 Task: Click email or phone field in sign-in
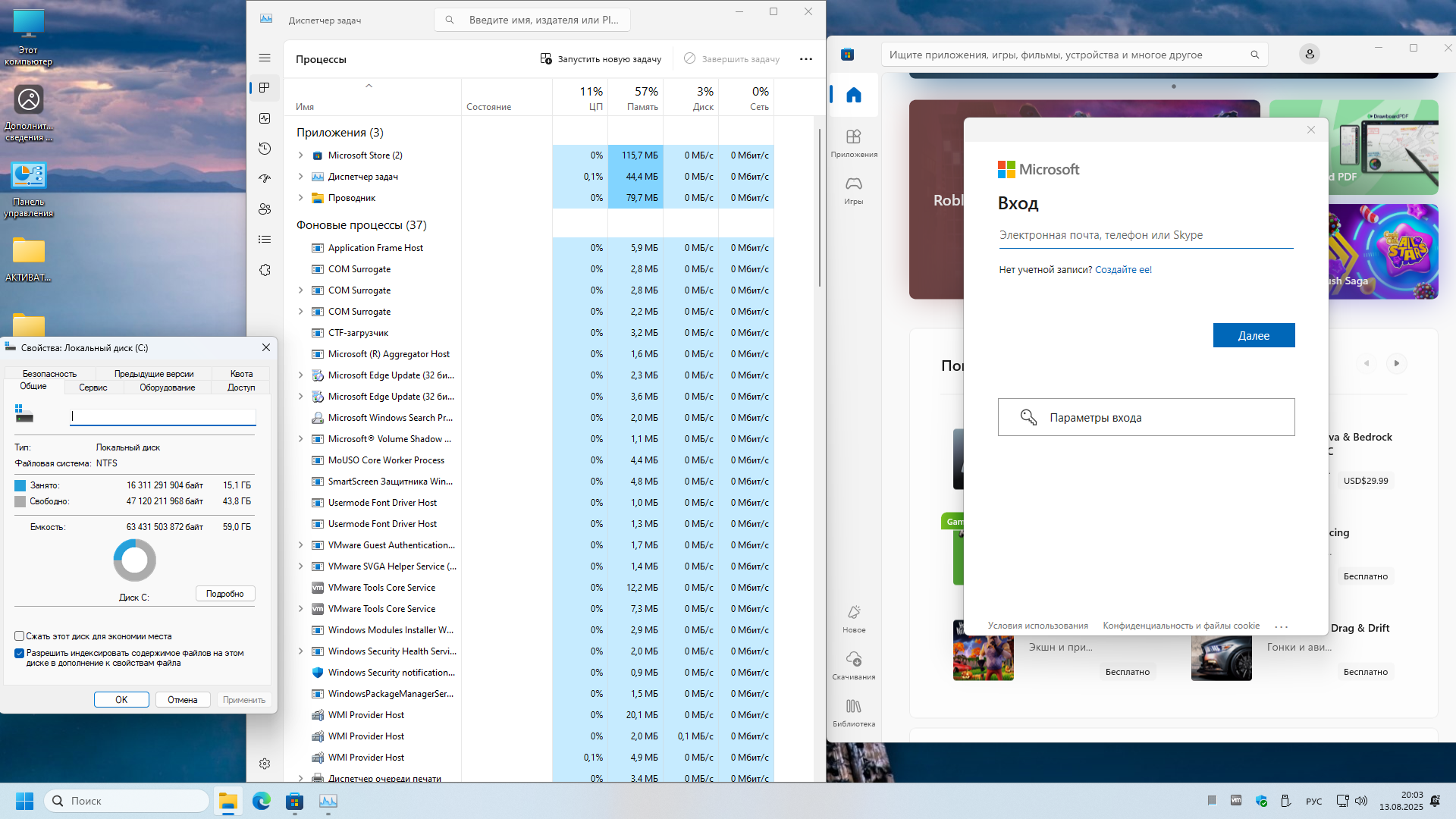point(1146,236)
